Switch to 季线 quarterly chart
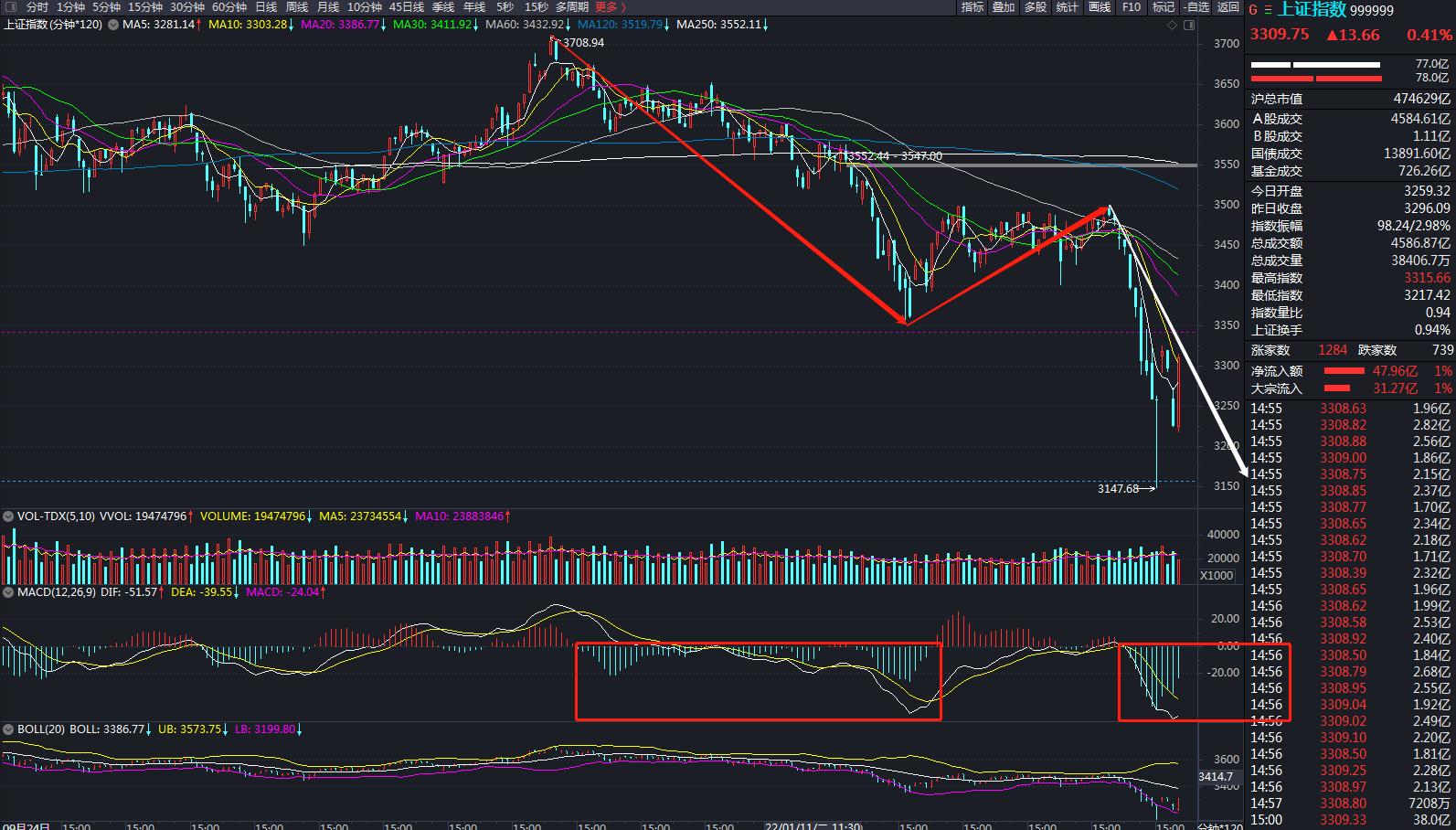This screenshot has height=830, width=1456. point(443,7)
